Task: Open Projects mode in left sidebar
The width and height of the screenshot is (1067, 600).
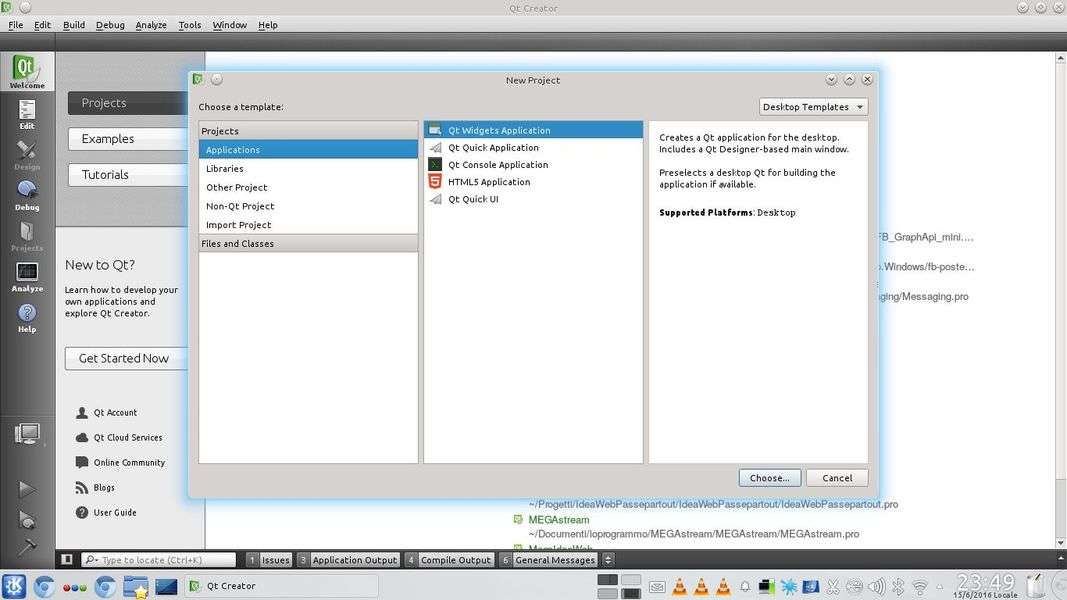Action: pyautogui.click(x=27, y=237)
